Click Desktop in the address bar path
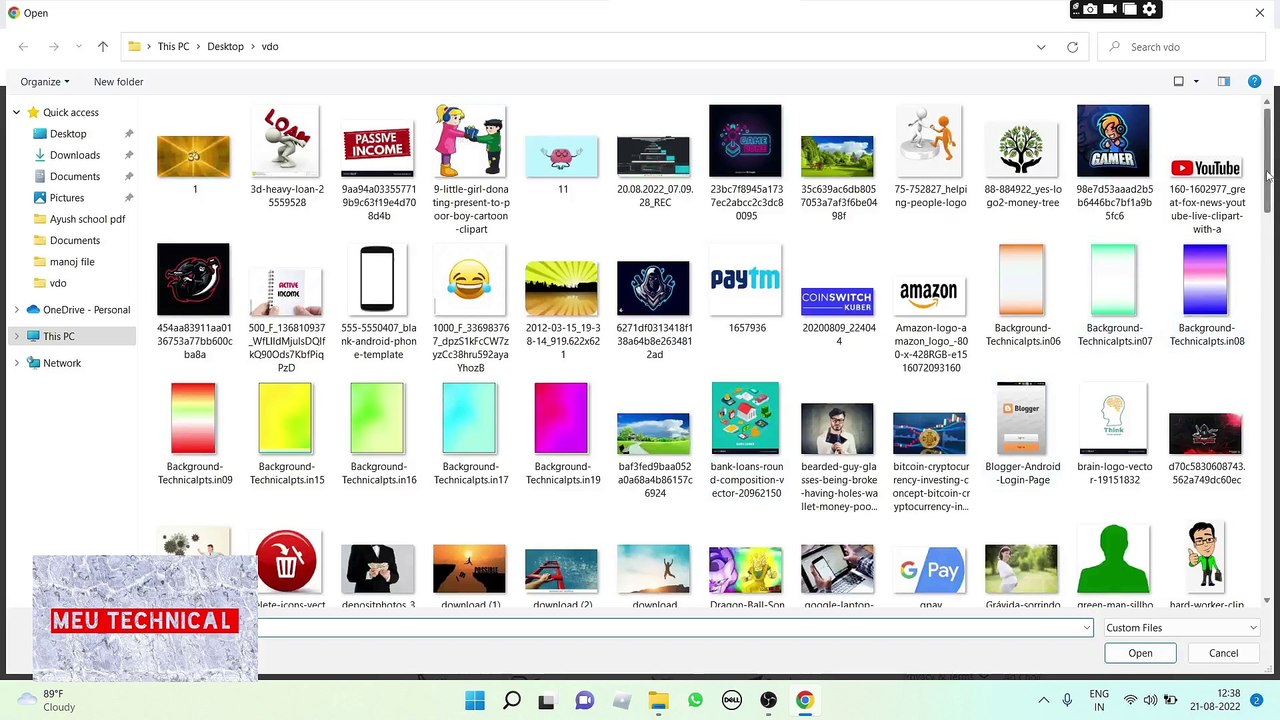The width and height of the screenshot is (1280, 720). click(225, 47)
